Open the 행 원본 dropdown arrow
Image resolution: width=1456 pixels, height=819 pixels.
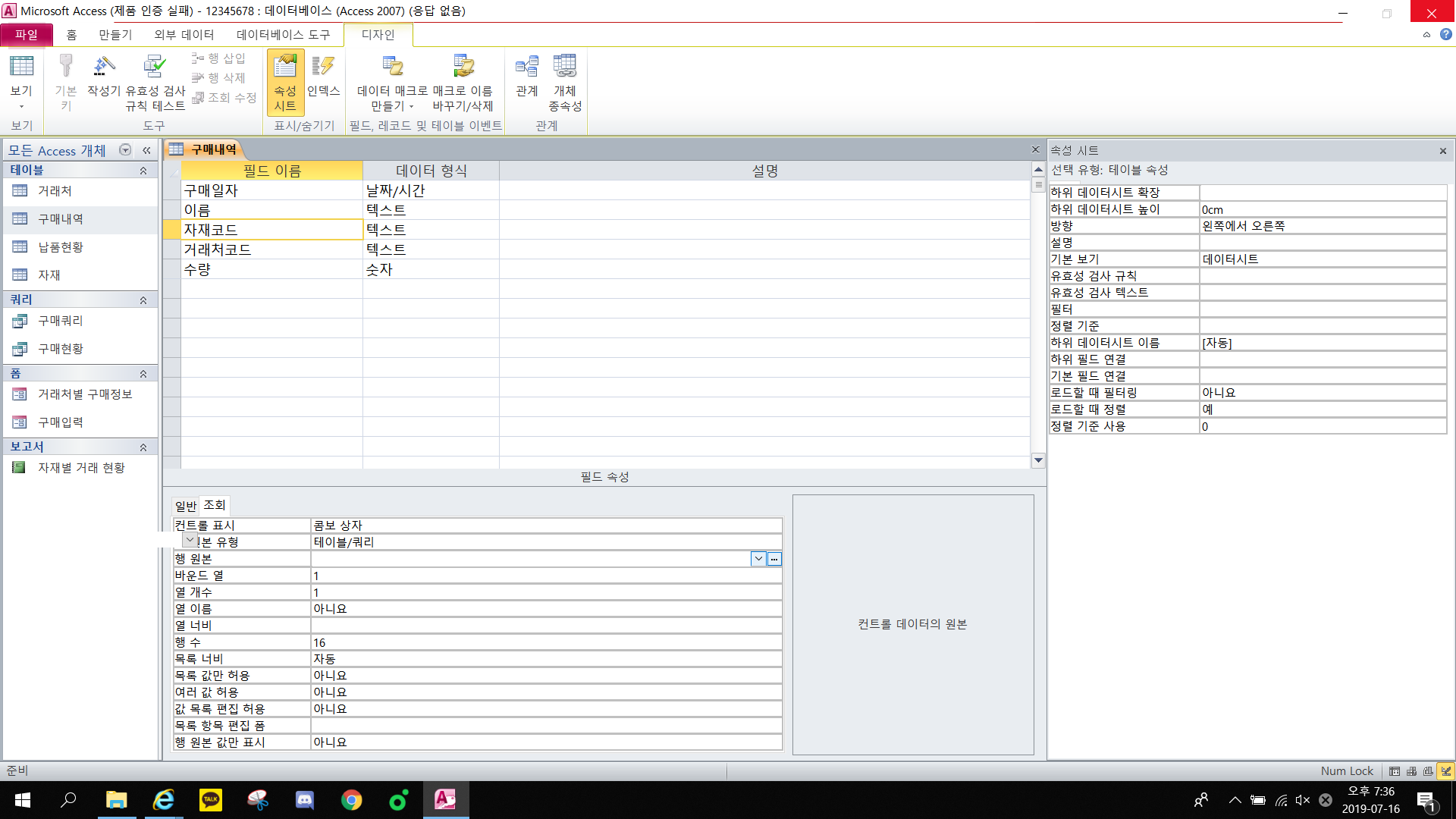(x=758, y=559)
